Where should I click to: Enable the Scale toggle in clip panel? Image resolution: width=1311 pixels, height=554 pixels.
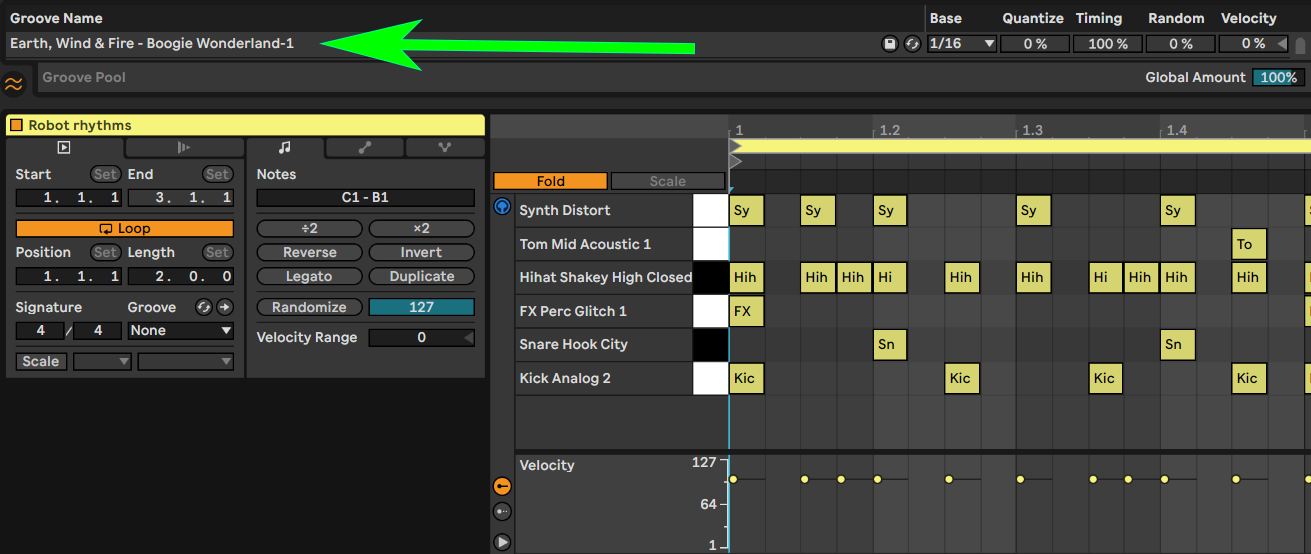41,362
